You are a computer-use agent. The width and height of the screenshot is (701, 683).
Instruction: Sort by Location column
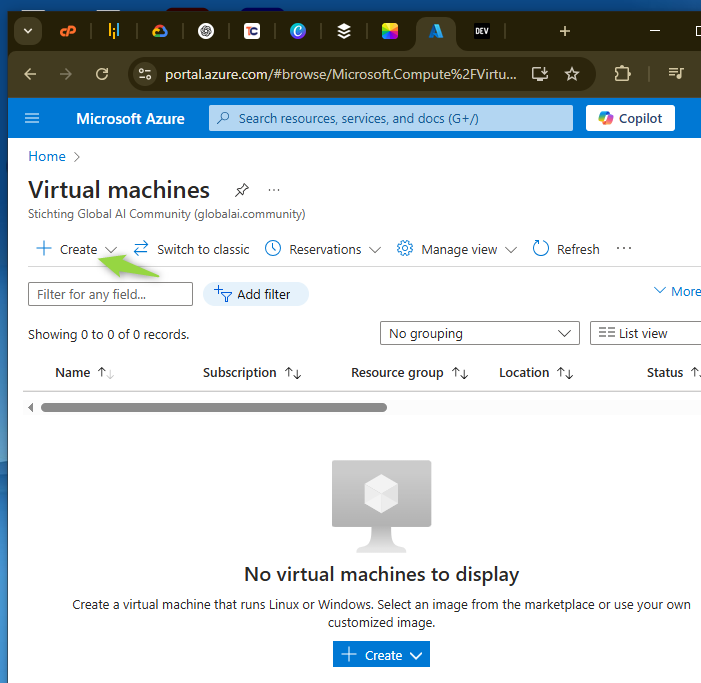(x=536, y=373)
